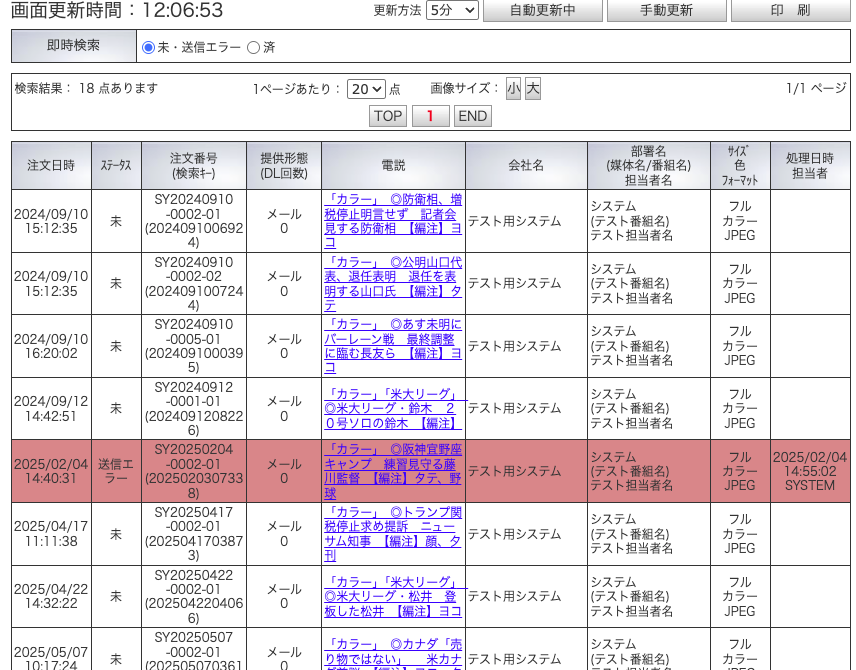Image resolution: width=856 pixels, height=670 pixels.
Task: Select page 1 in pagination
Action: (430, 116)
